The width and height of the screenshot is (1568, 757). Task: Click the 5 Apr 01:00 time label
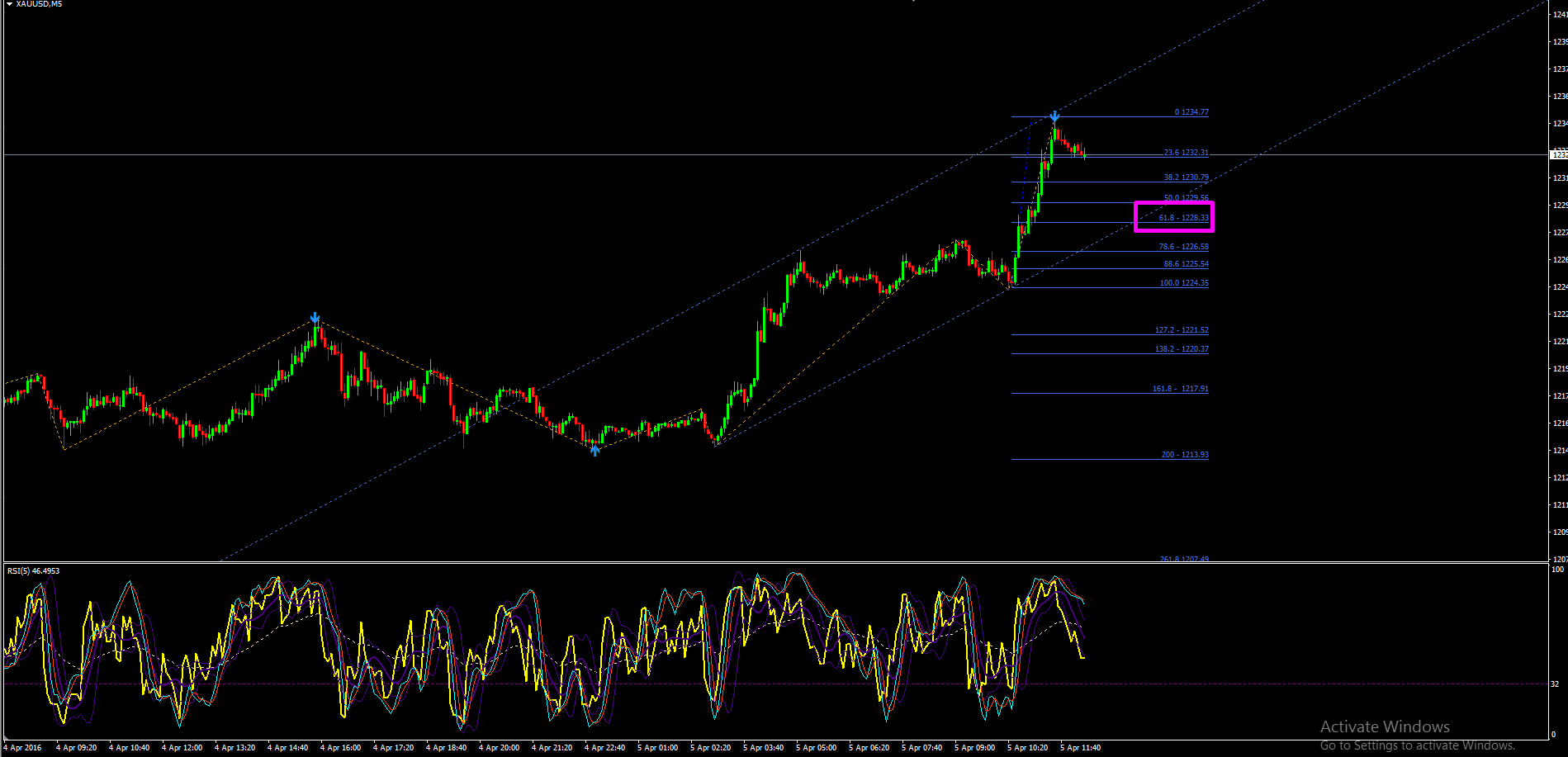point(658,748)
